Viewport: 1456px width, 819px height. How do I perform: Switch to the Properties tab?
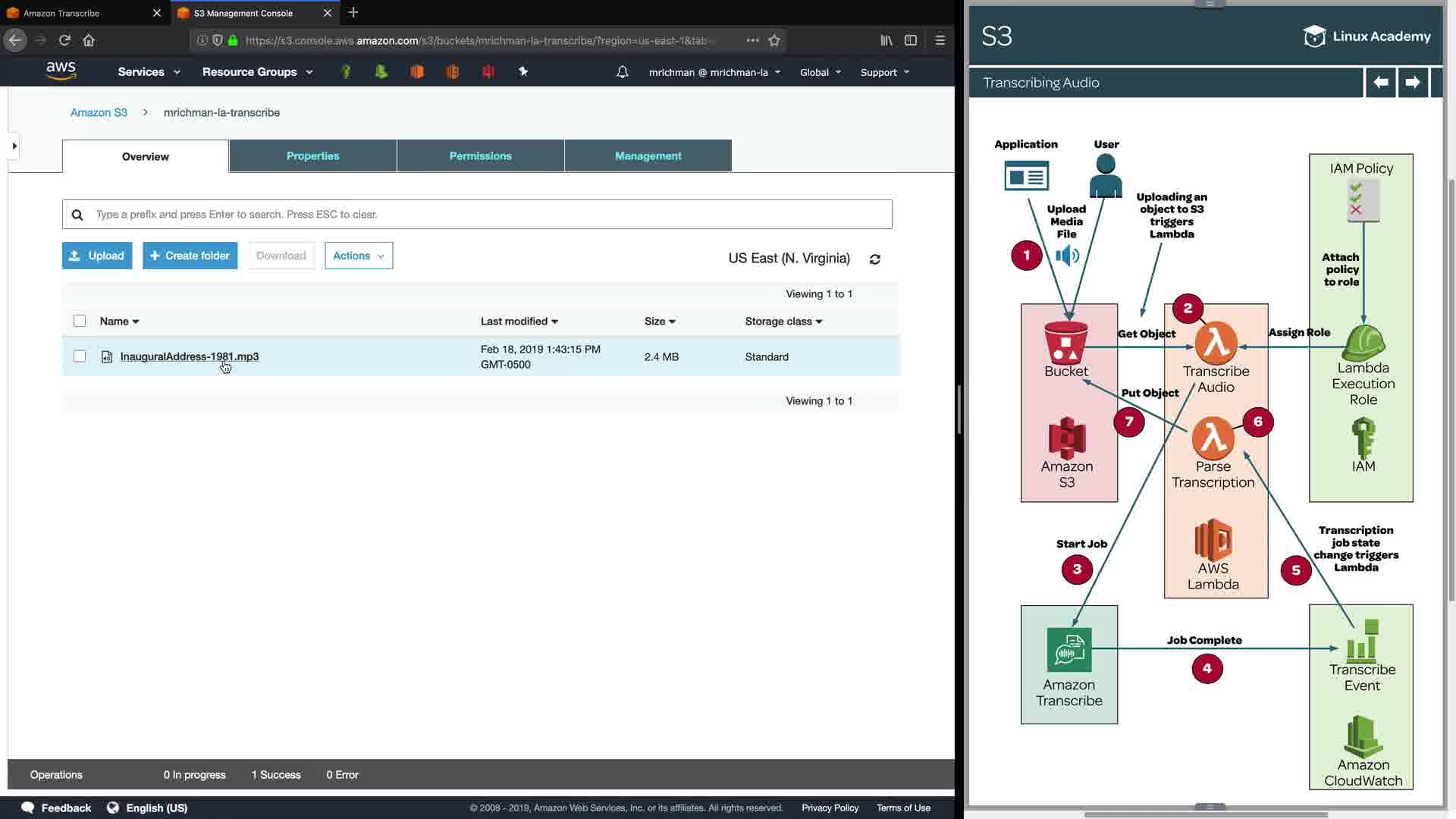click(x=312, y=155)
